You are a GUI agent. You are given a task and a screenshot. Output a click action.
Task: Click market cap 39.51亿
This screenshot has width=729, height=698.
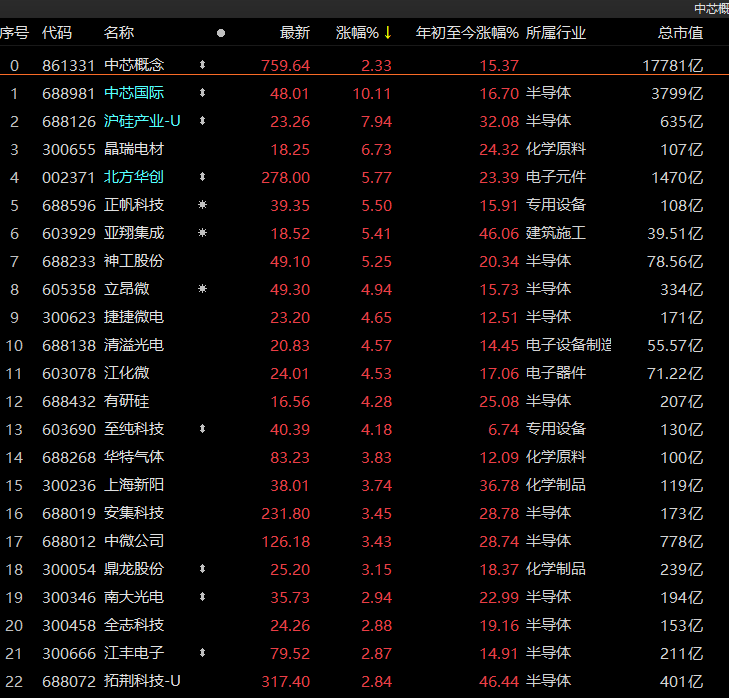point(675,233)
